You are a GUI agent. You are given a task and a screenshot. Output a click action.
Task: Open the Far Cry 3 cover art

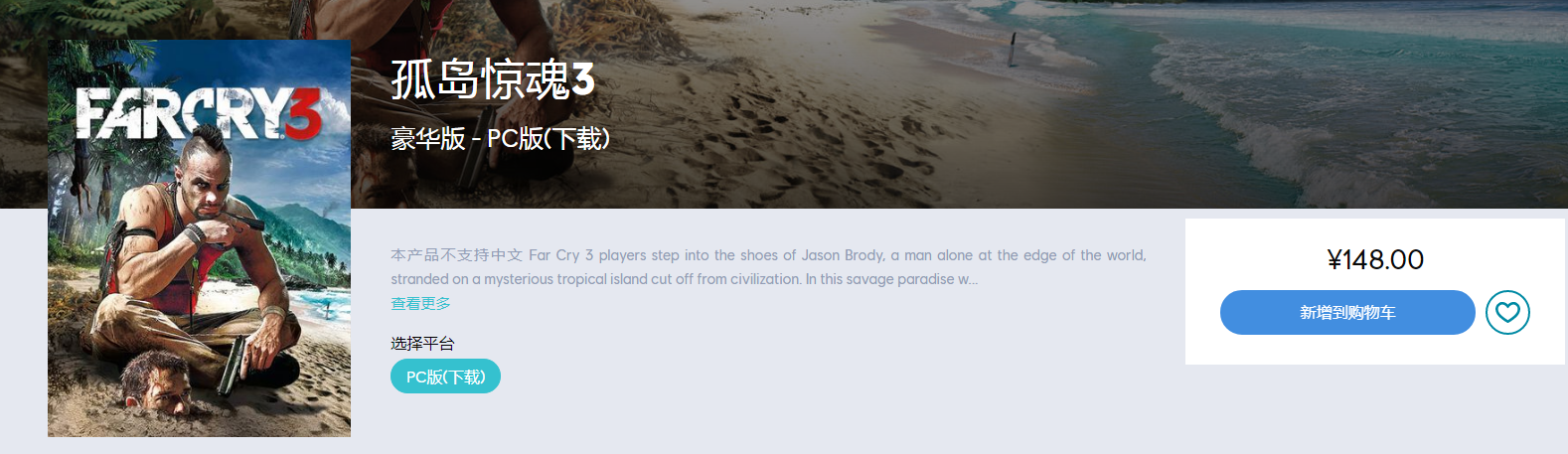tap(199, 238)
